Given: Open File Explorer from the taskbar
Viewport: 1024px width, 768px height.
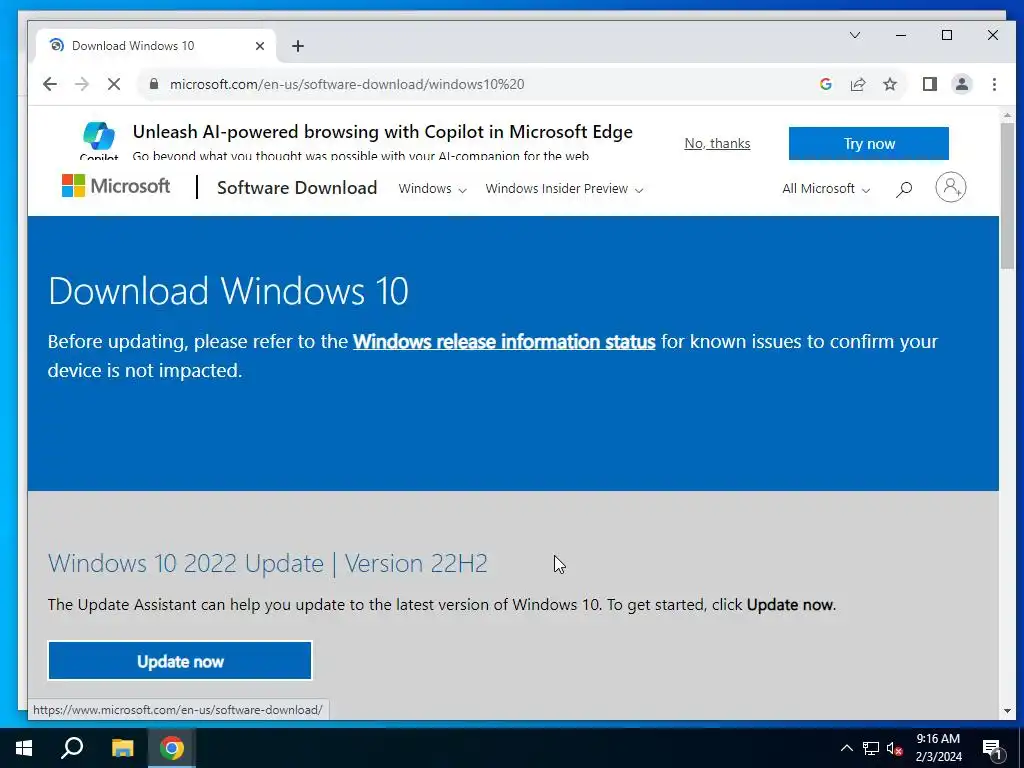Looking at the screenshot, I should (122, 748).
